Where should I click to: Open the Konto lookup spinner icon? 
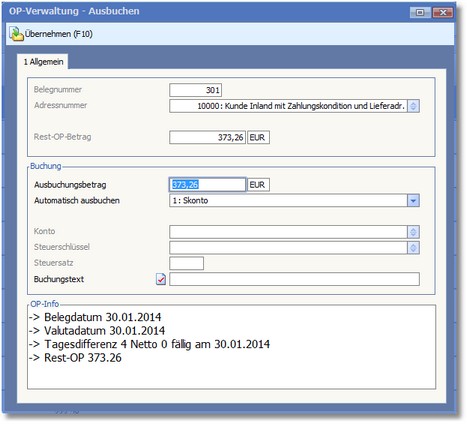click(413, 232)
